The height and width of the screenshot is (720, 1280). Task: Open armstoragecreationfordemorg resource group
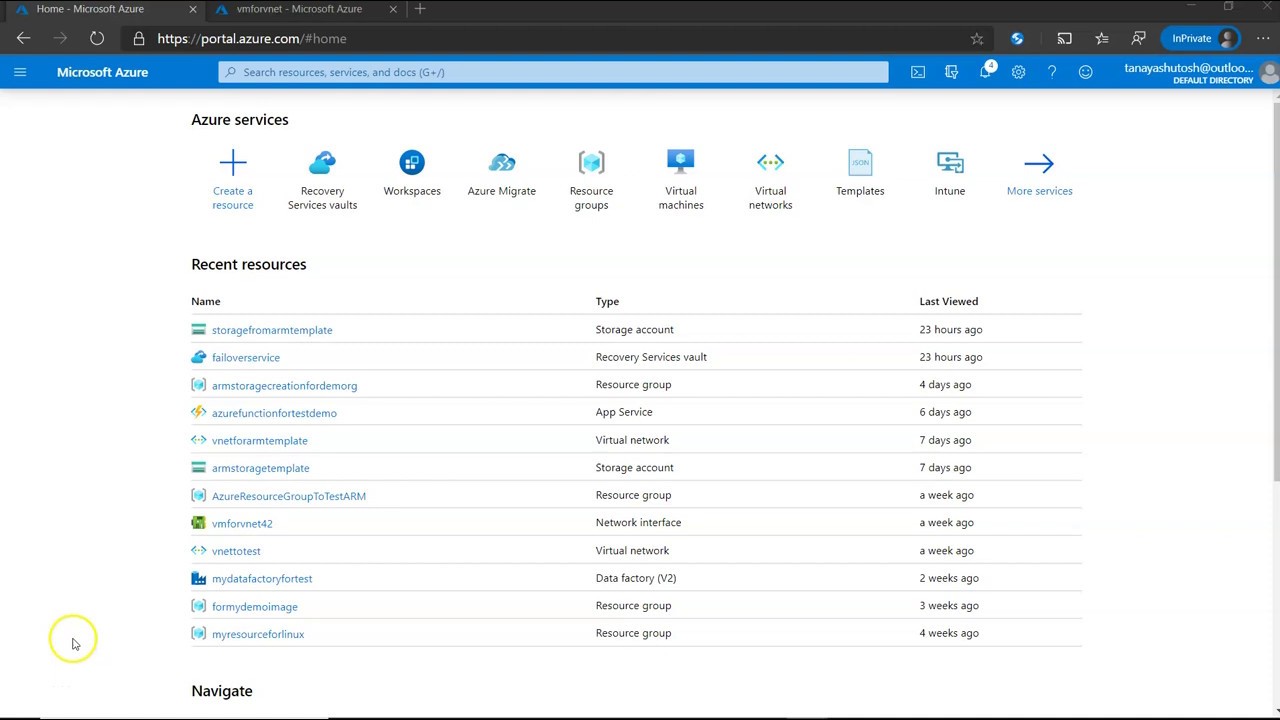pyautogui.click(x=284, y=385)
